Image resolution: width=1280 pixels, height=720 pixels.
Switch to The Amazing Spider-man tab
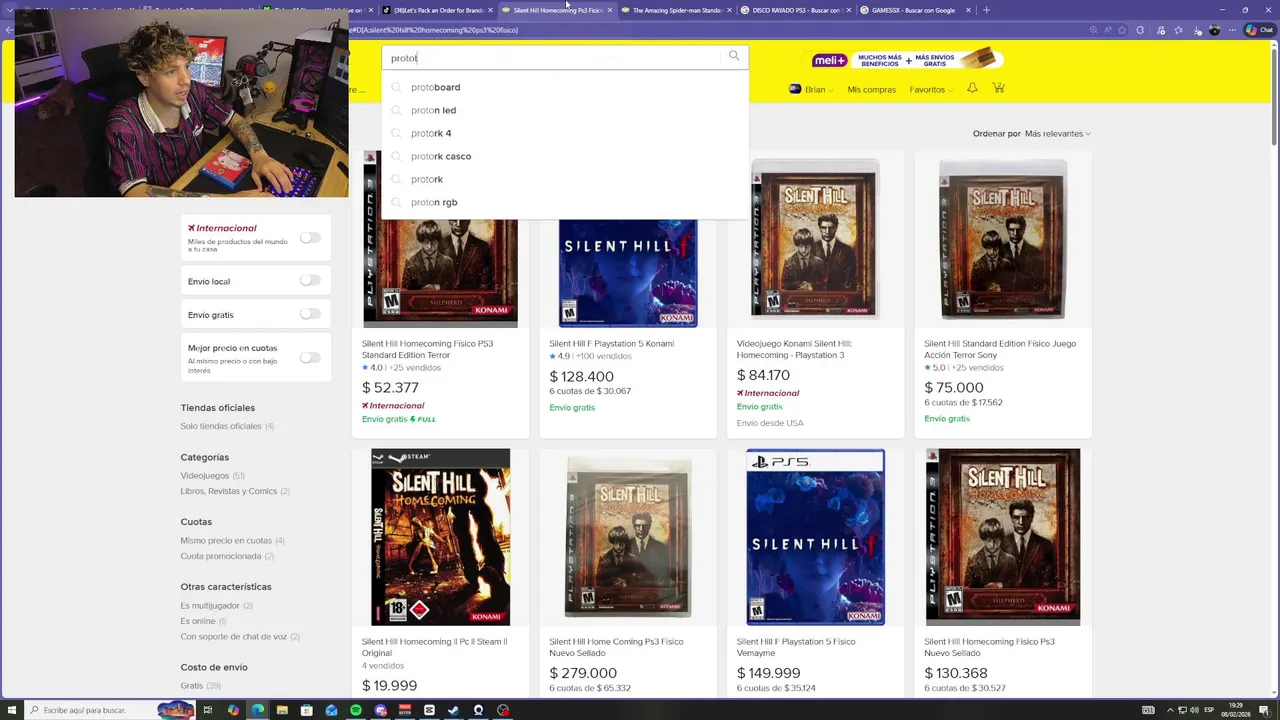676,10
